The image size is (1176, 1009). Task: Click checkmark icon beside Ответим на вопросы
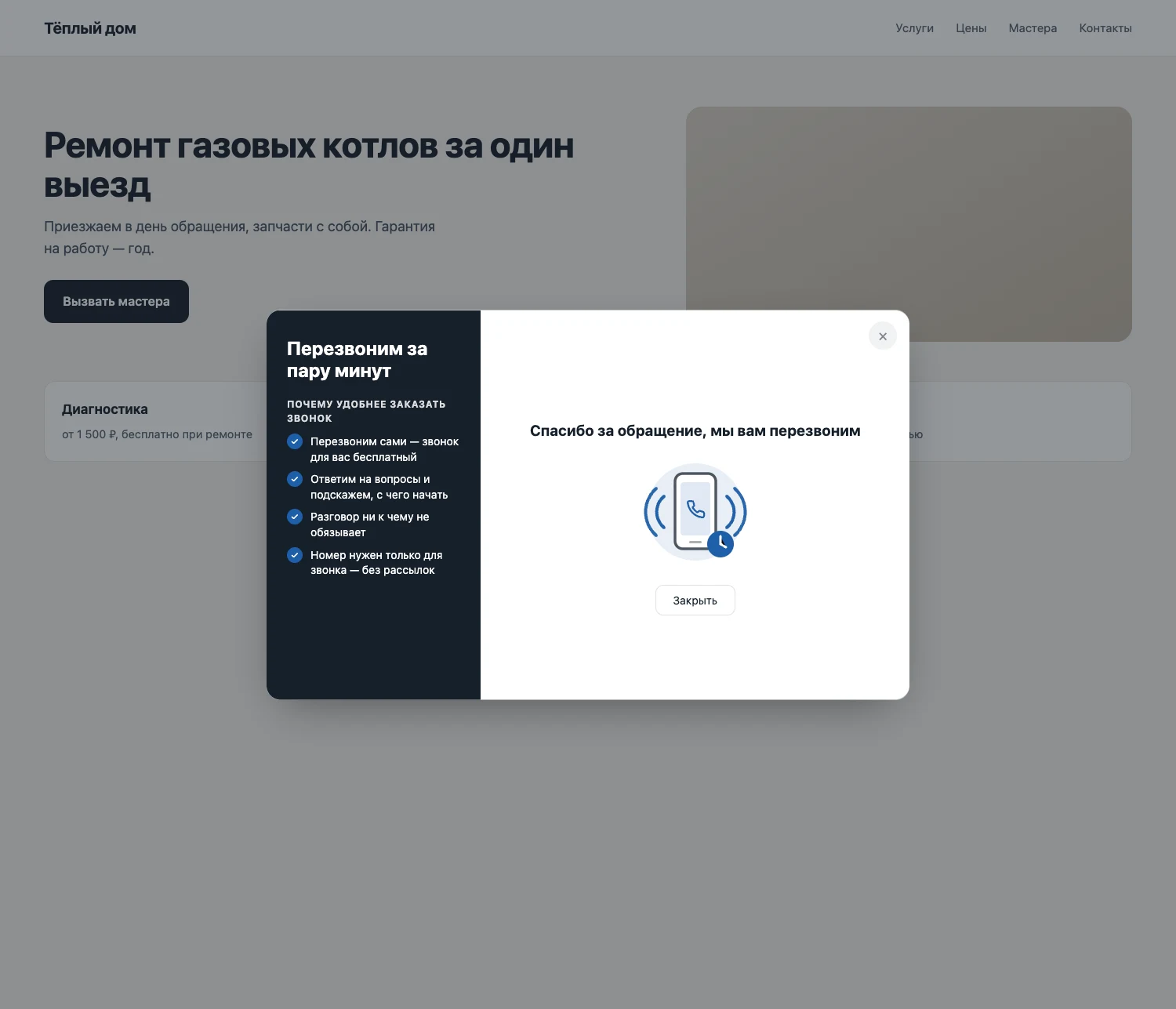click(295, 479)
